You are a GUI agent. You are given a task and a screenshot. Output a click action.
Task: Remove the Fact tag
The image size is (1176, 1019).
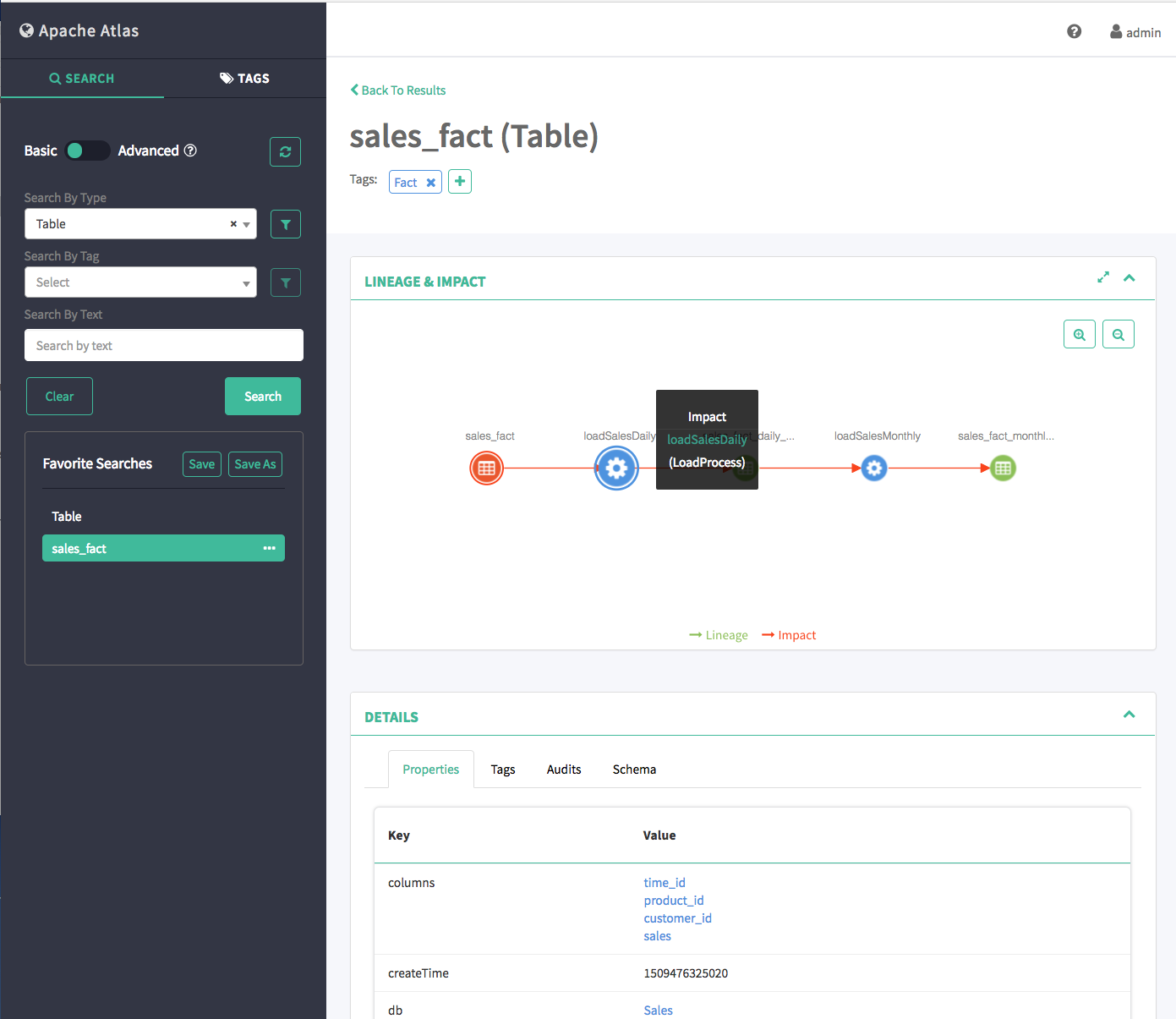[x=430, y=183]
